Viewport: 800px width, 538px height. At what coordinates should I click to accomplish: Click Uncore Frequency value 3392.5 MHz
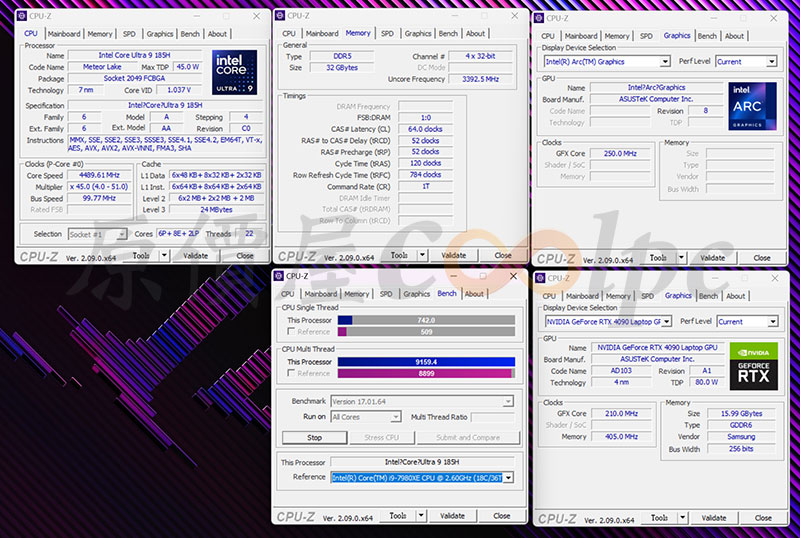pyautogui.click(x=480, y=79)
